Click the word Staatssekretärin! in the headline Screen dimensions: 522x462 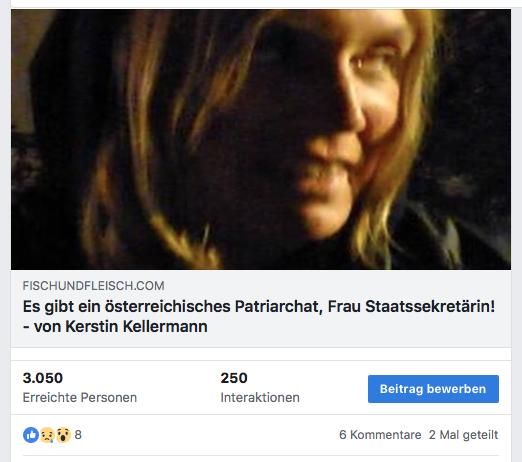pos(430,307)
